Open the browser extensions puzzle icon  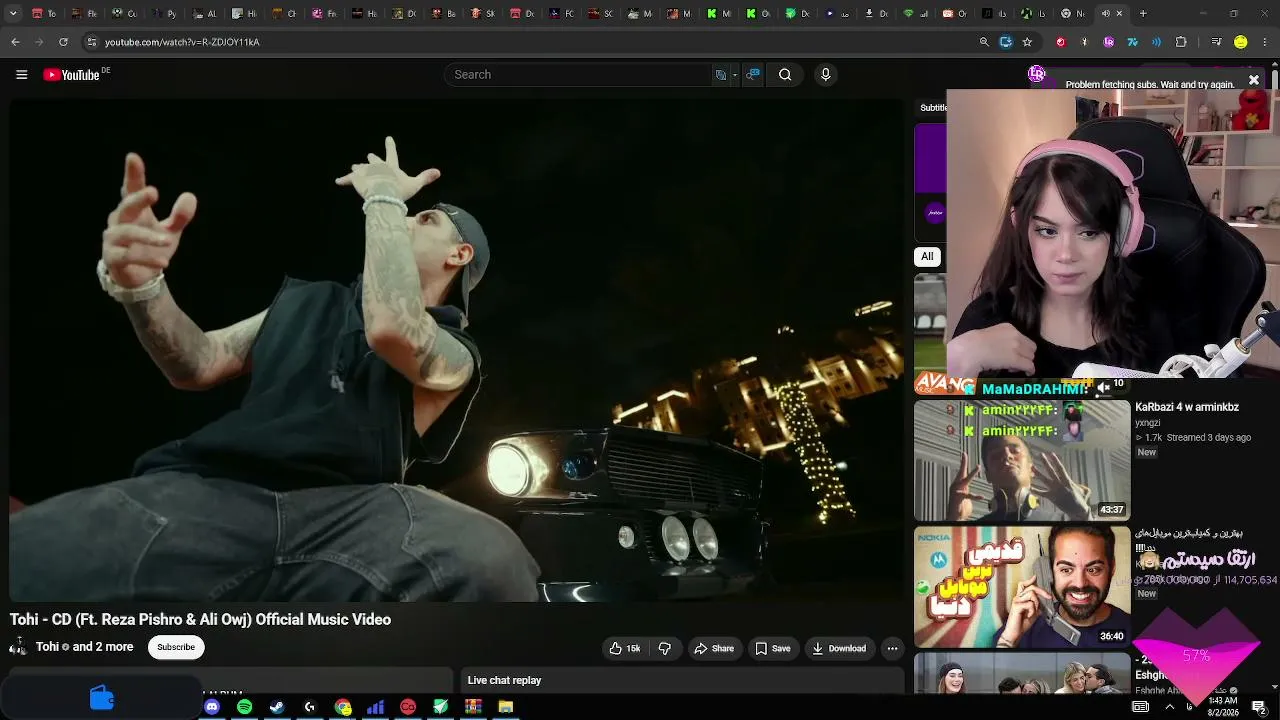[1181, 42]
